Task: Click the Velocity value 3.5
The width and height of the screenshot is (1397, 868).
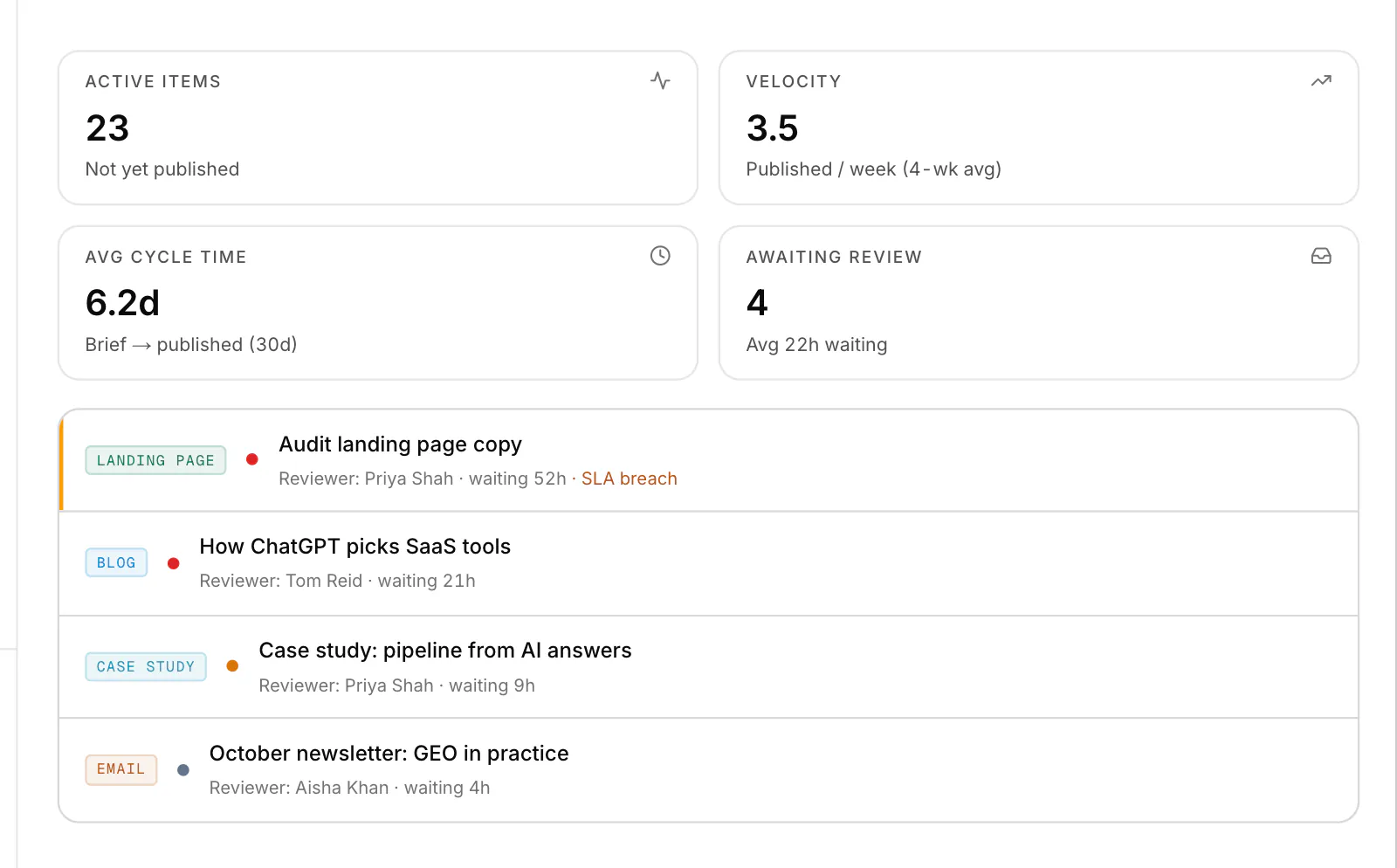Action: coord(772,128)
